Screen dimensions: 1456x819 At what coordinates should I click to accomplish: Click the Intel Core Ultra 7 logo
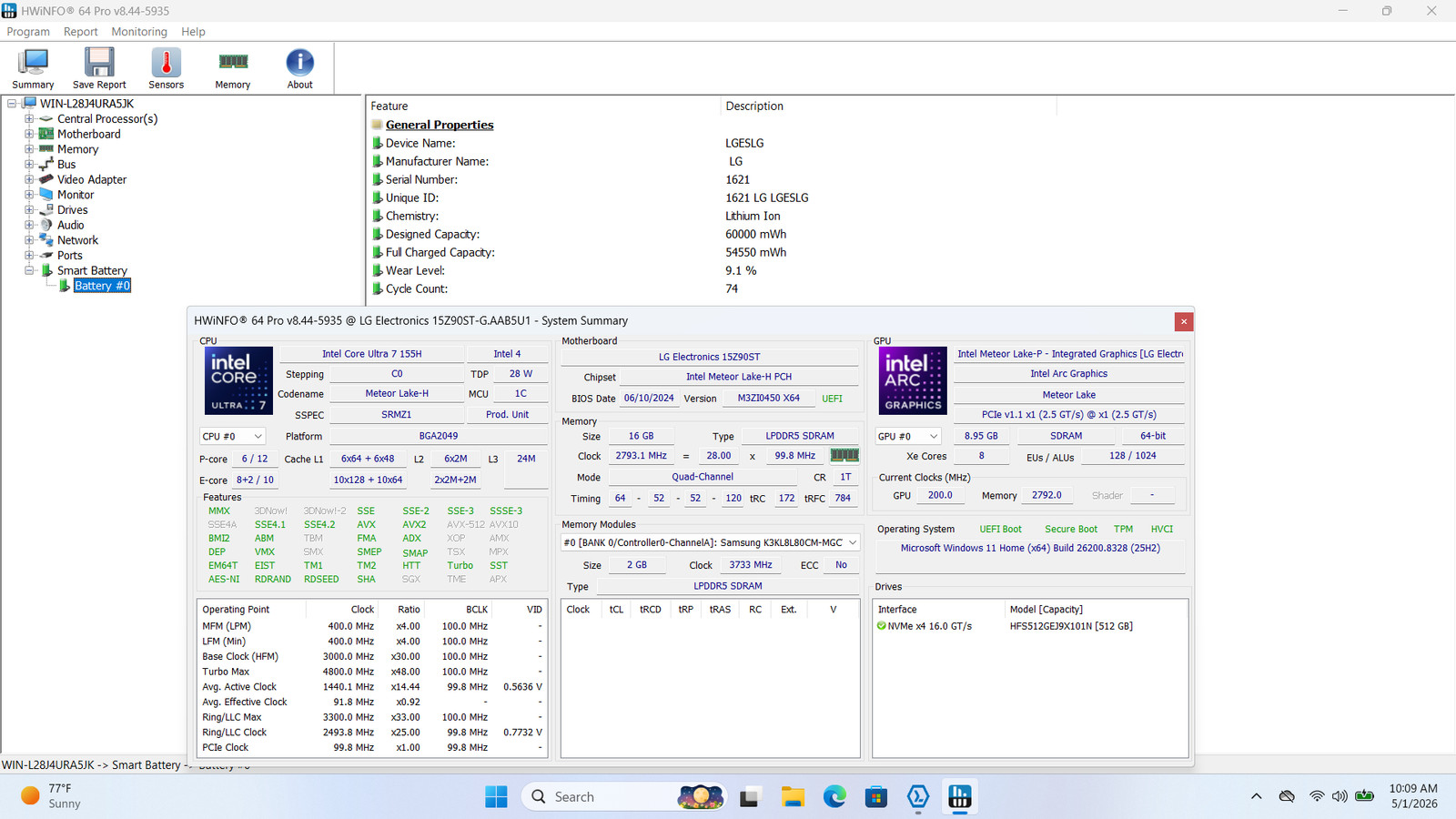[238, 380]
